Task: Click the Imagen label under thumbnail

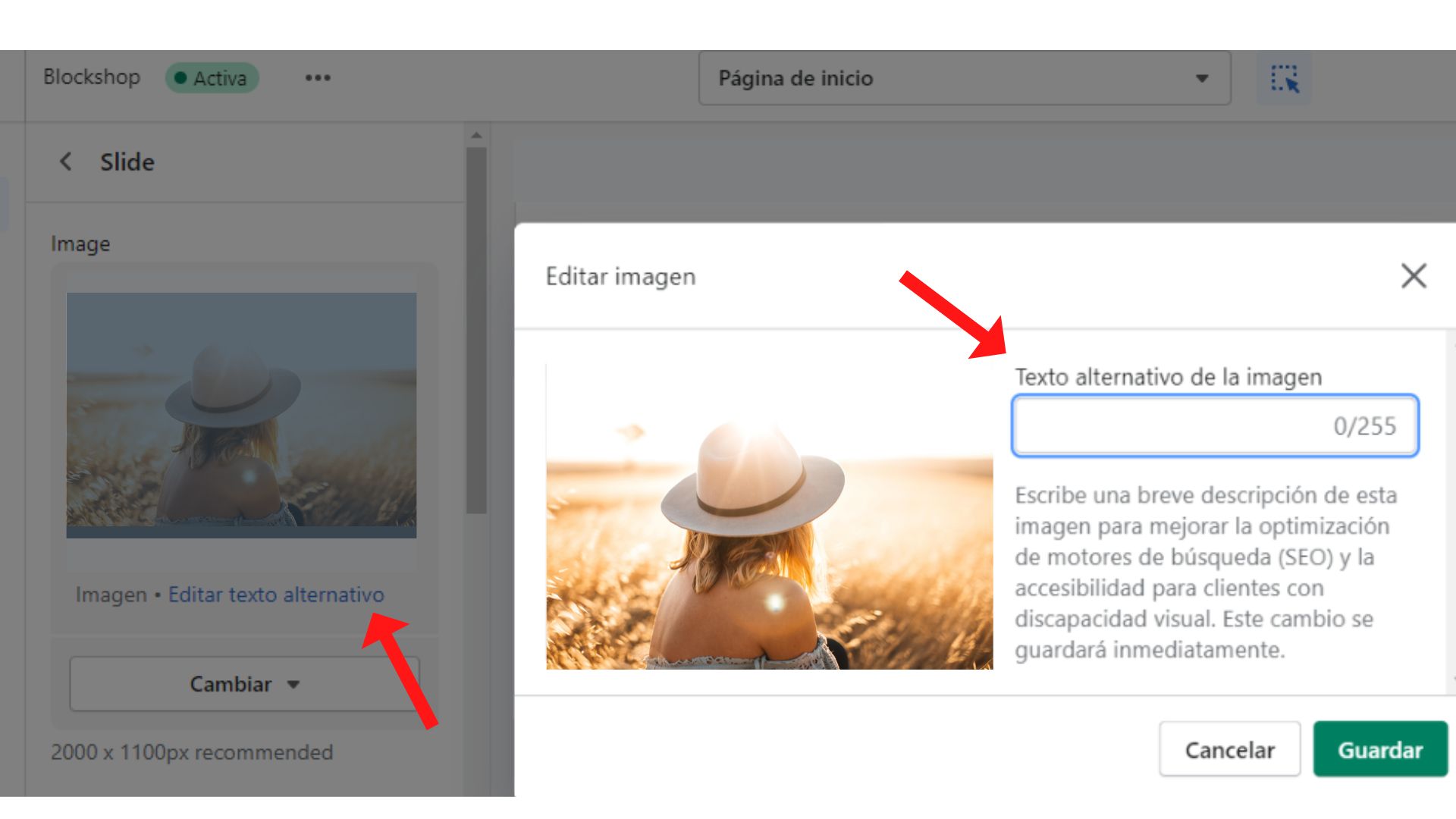Action: coord(111,595)
